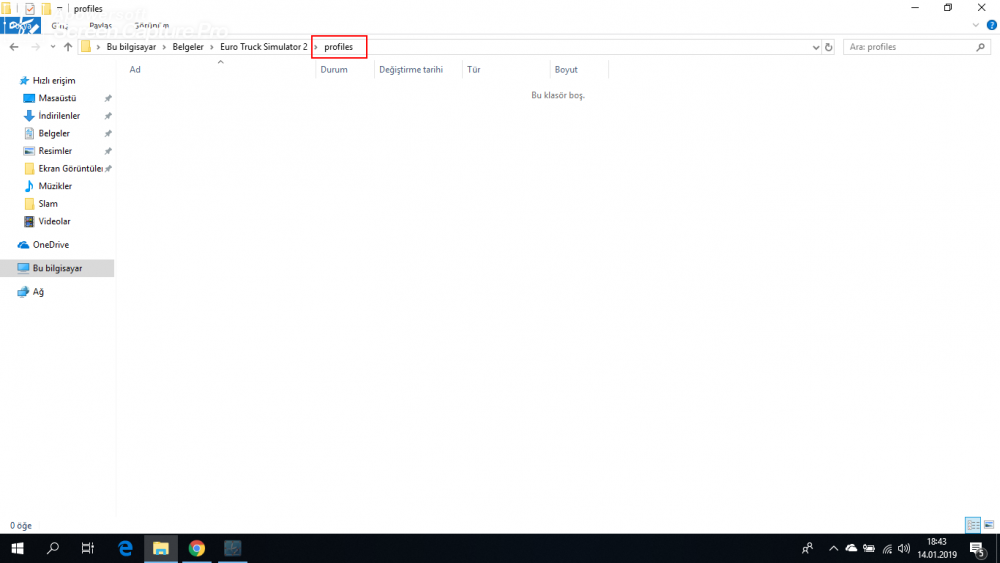1000x563 pixels.
Task: Switch to details view in status bar
Action: [973, 525]
